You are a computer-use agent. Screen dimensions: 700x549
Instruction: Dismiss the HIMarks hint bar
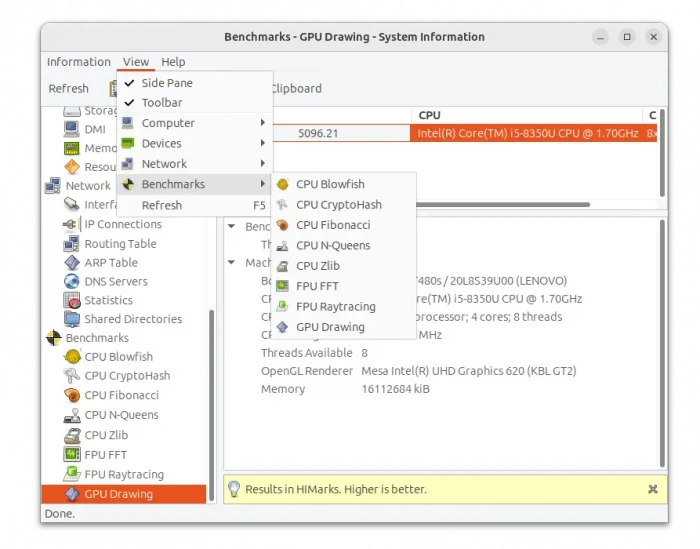(x=653, y=489)
